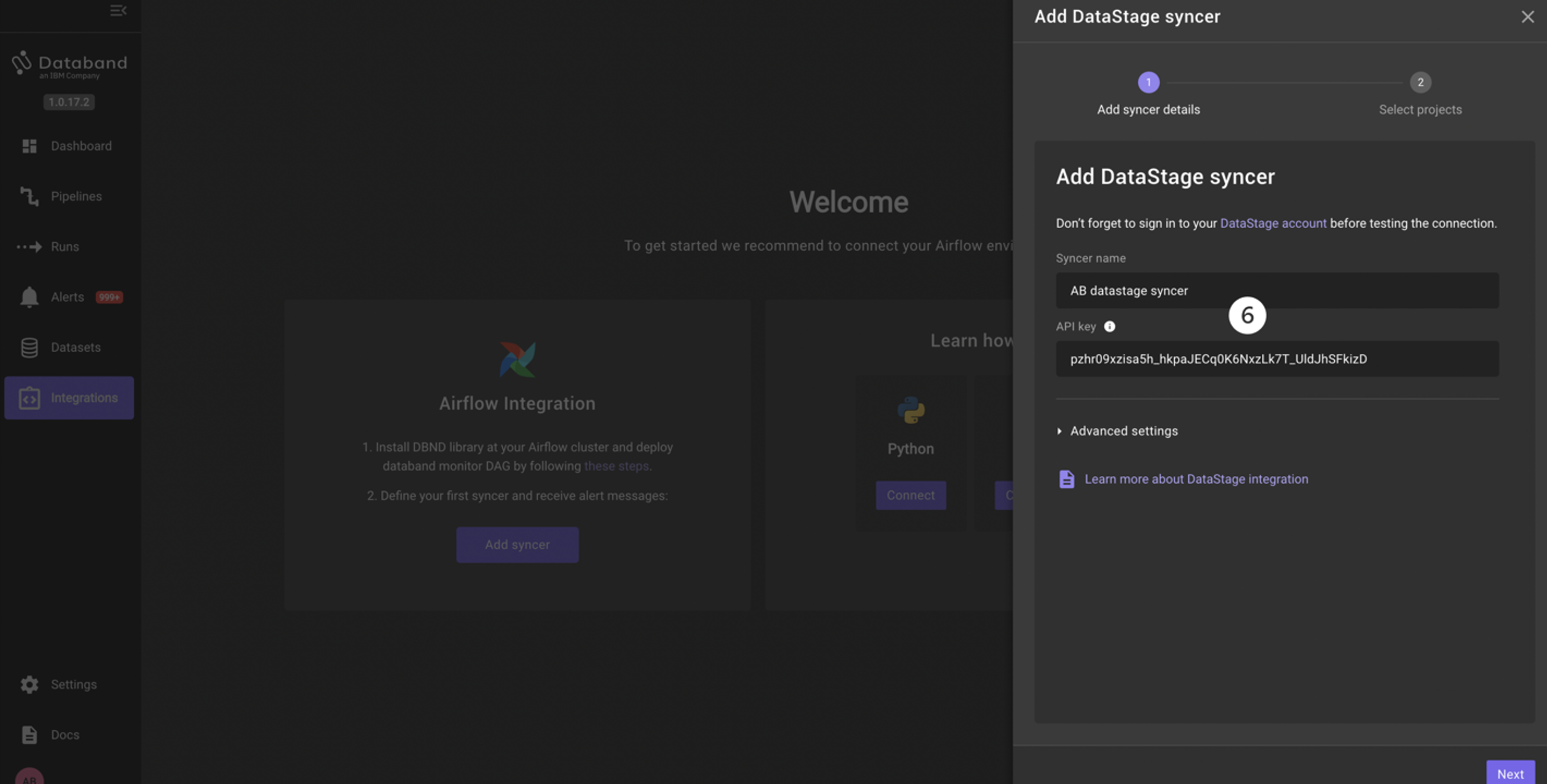Toggle the sidebar collapse menu button
The image size is (1547, 784).
(x=118, y=10)
